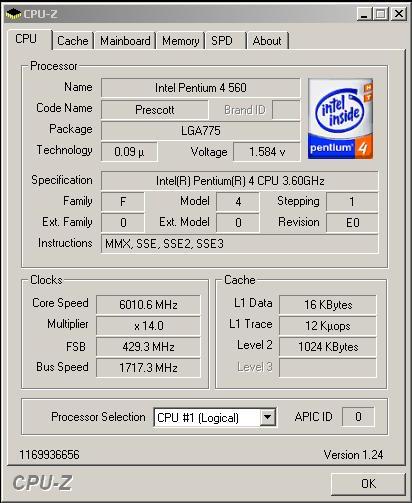
Task: Open the About tab
Action: 268,41
